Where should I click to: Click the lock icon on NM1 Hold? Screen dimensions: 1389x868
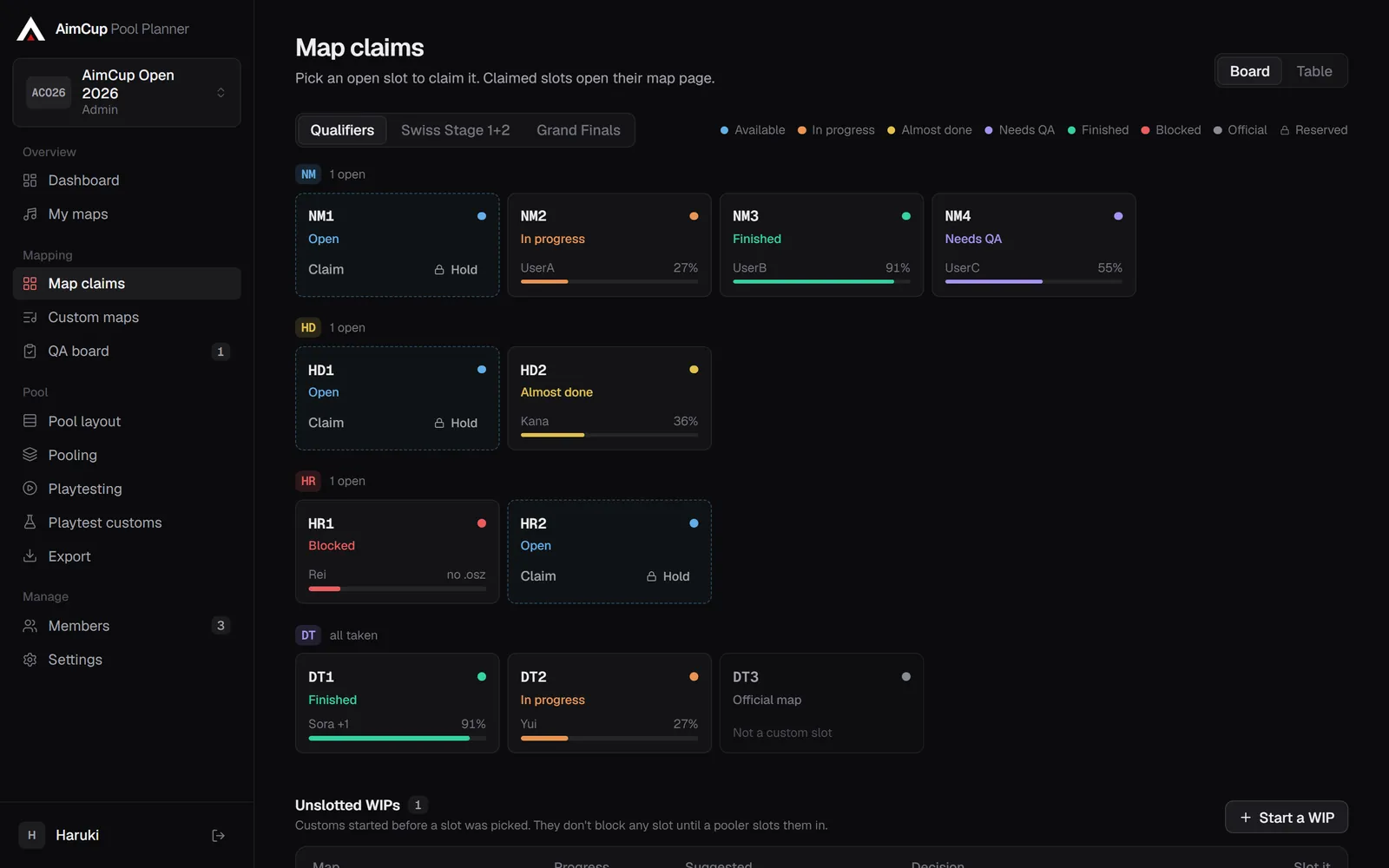[439, 270]
